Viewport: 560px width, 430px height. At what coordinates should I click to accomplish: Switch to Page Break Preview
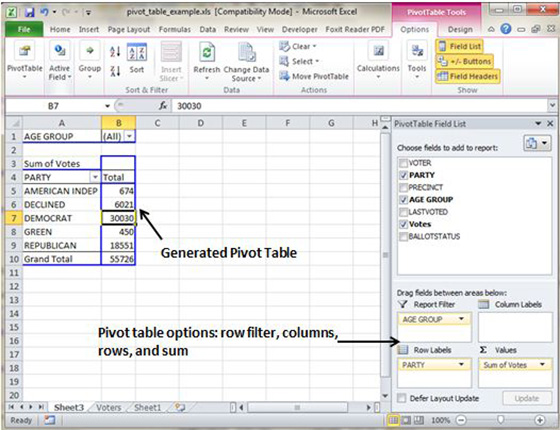pos(419,420)
